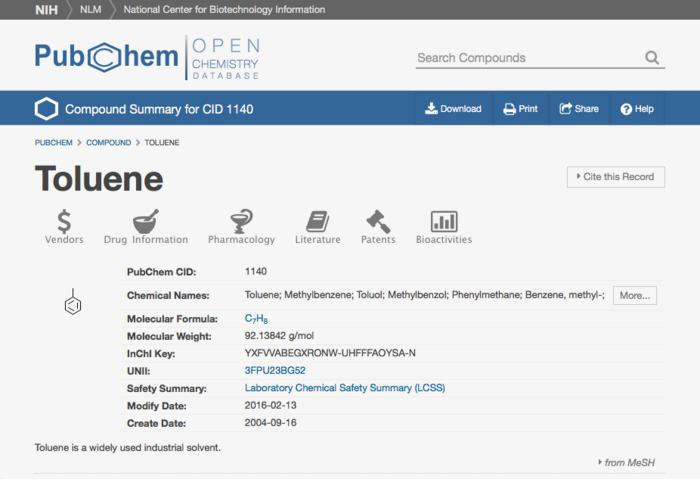Click the toluene structure thumbnail

pyautogui.click(x=73, y=302)
